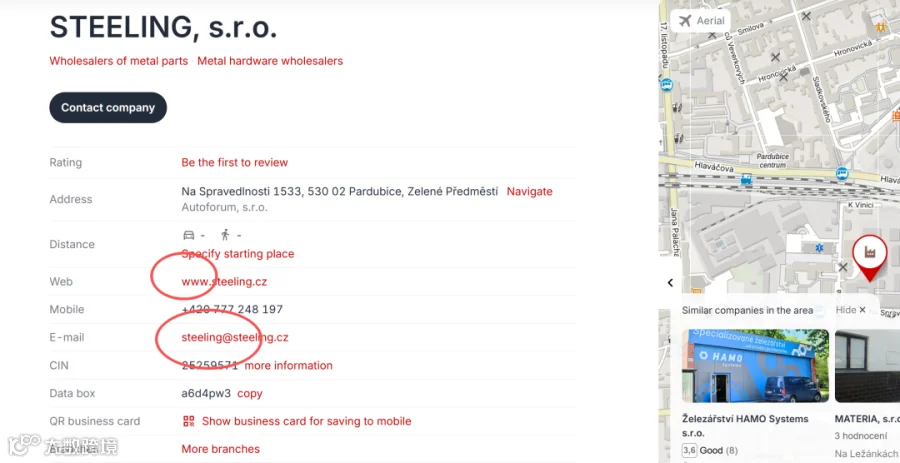This screenshot has height=463, width=900.
Task: Collapse map panel with left chevron
Action: (x=670, y=282)
